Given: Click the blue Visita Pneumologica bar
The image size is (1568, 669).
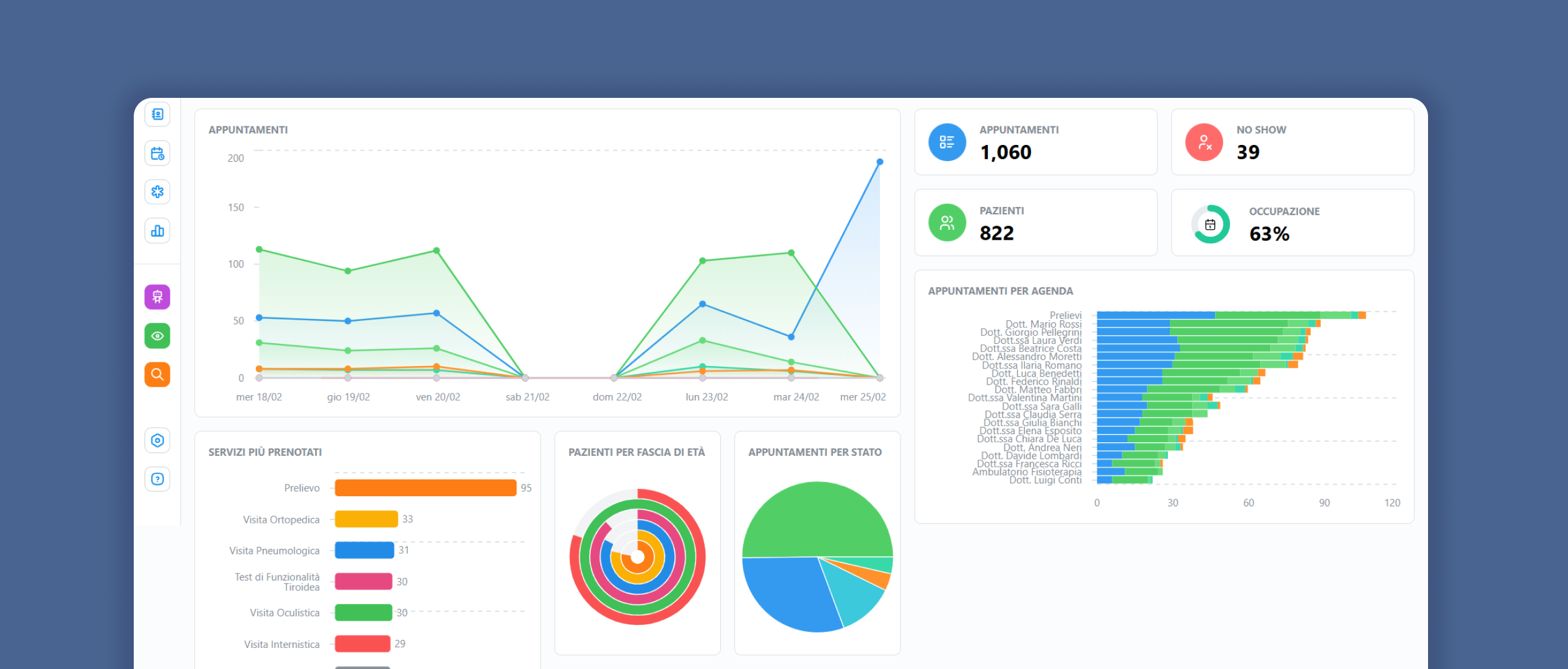Looking at the screenshot, I should pyautogui.click(x=364, y=550).
